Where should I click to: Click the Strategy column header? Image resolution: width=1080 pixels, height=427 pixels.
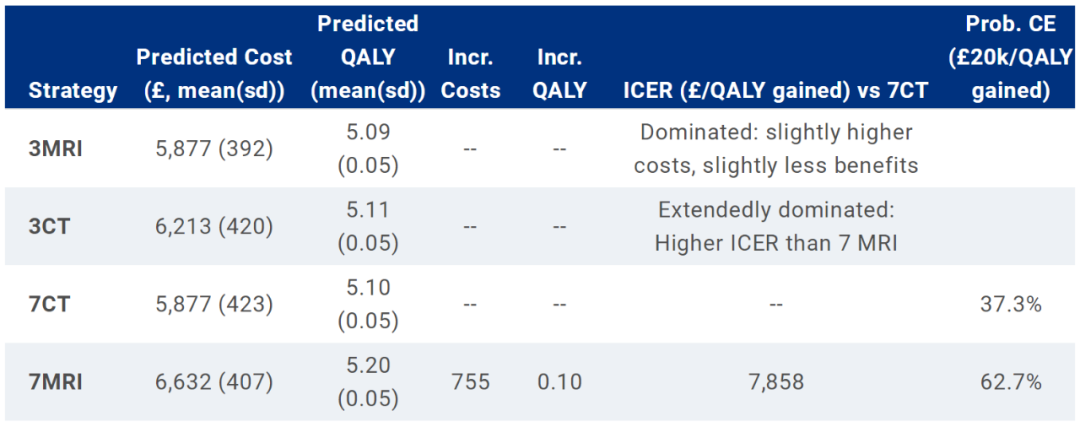tap(72, 91)
